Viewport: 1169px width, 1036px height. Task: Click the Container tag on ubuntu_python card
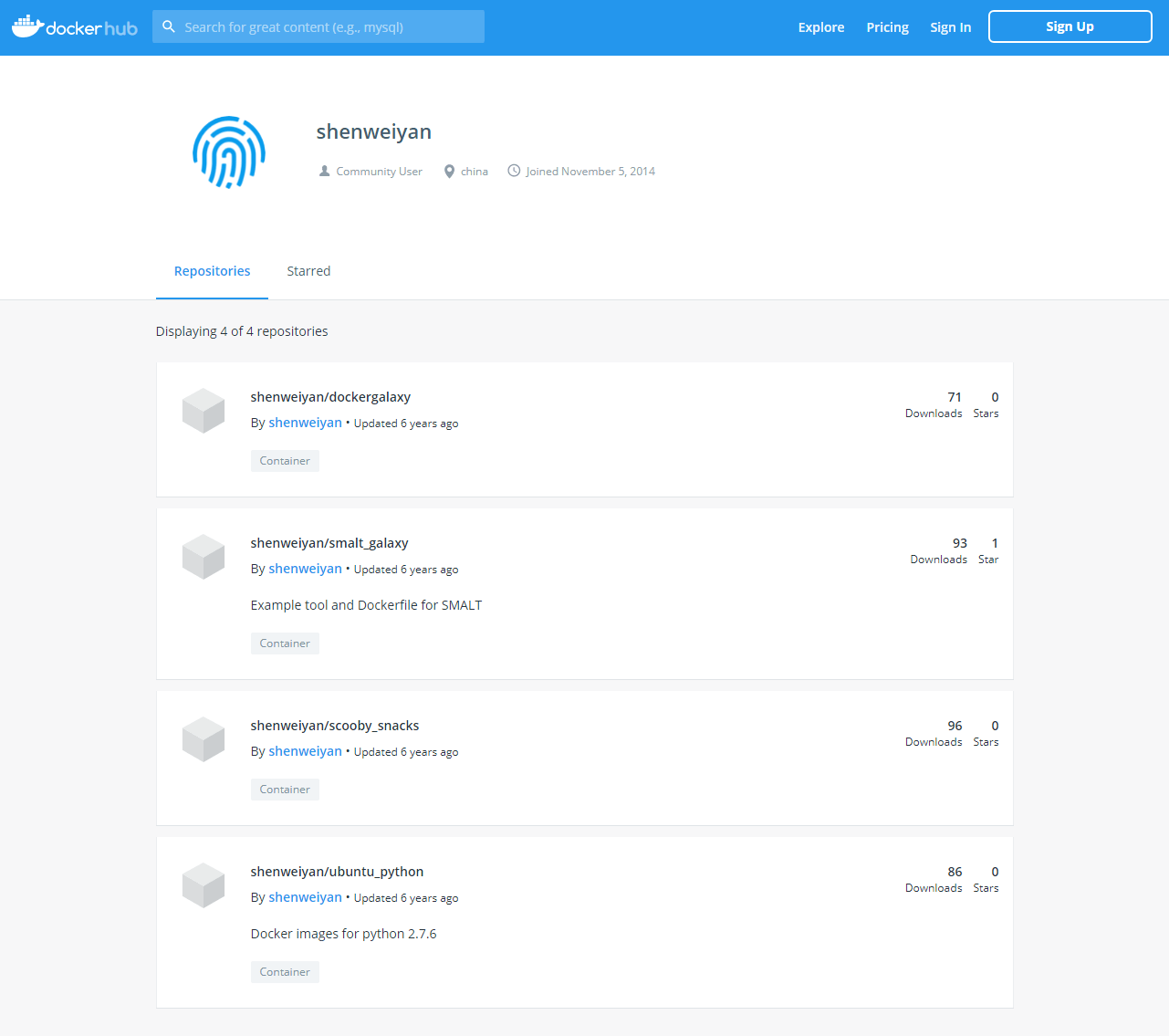coord(285,972)
